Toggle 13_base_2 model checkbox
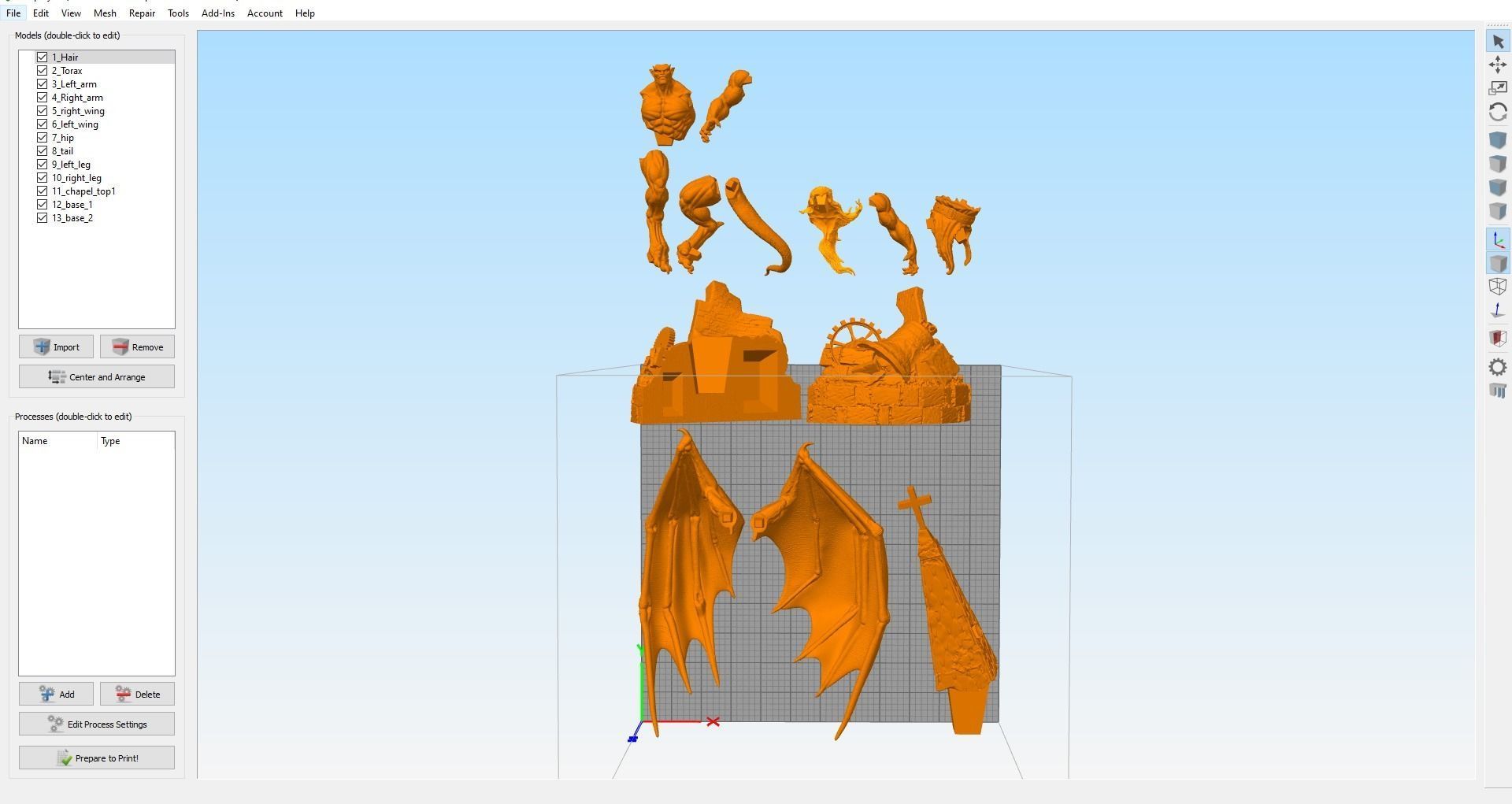Screen dimensions: 1512x804 point(43,218)
